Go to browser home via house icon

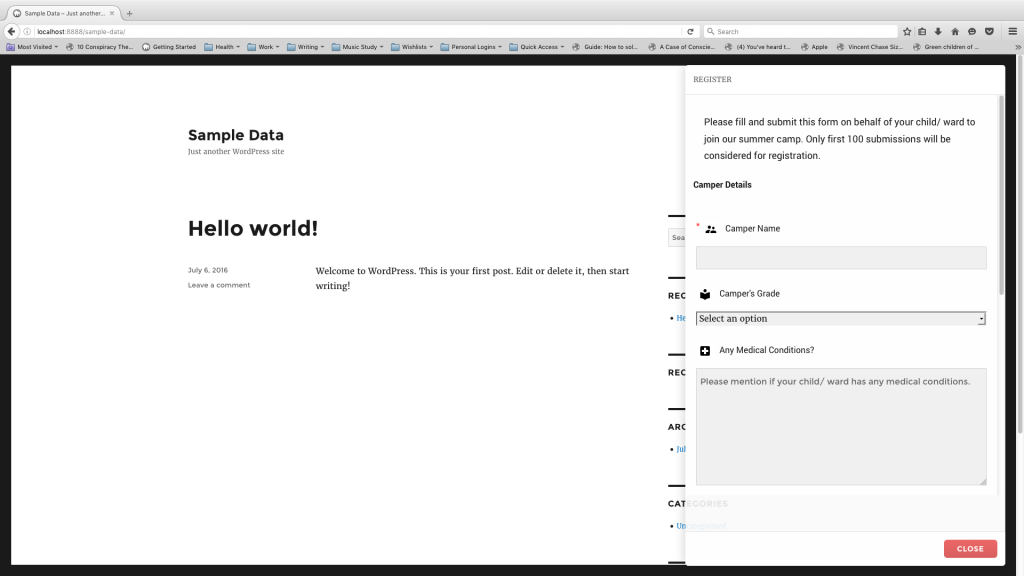click(x=955, y=31)
